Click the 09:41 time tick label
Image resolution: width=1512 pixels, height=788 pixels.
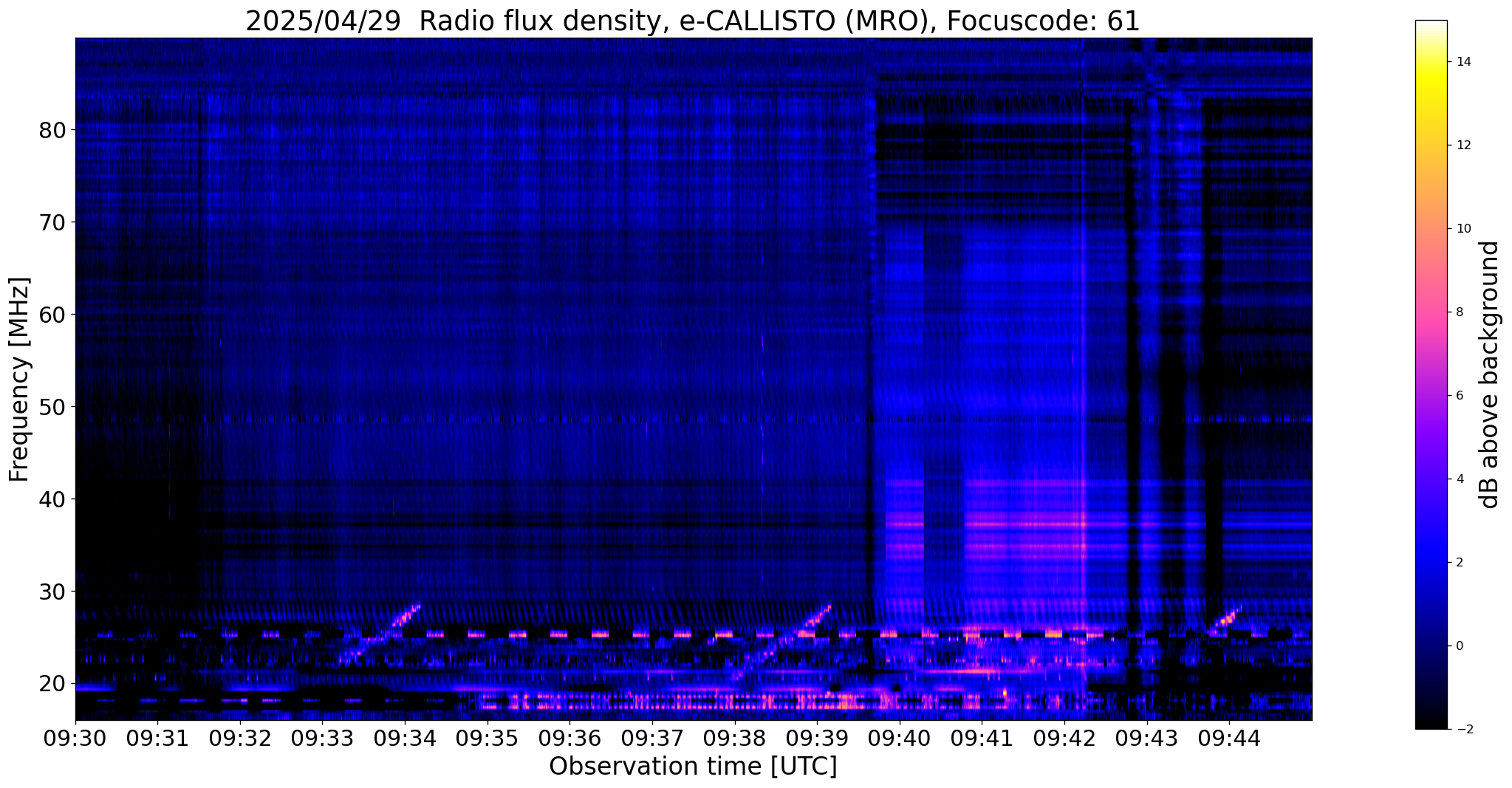[982, 738]
